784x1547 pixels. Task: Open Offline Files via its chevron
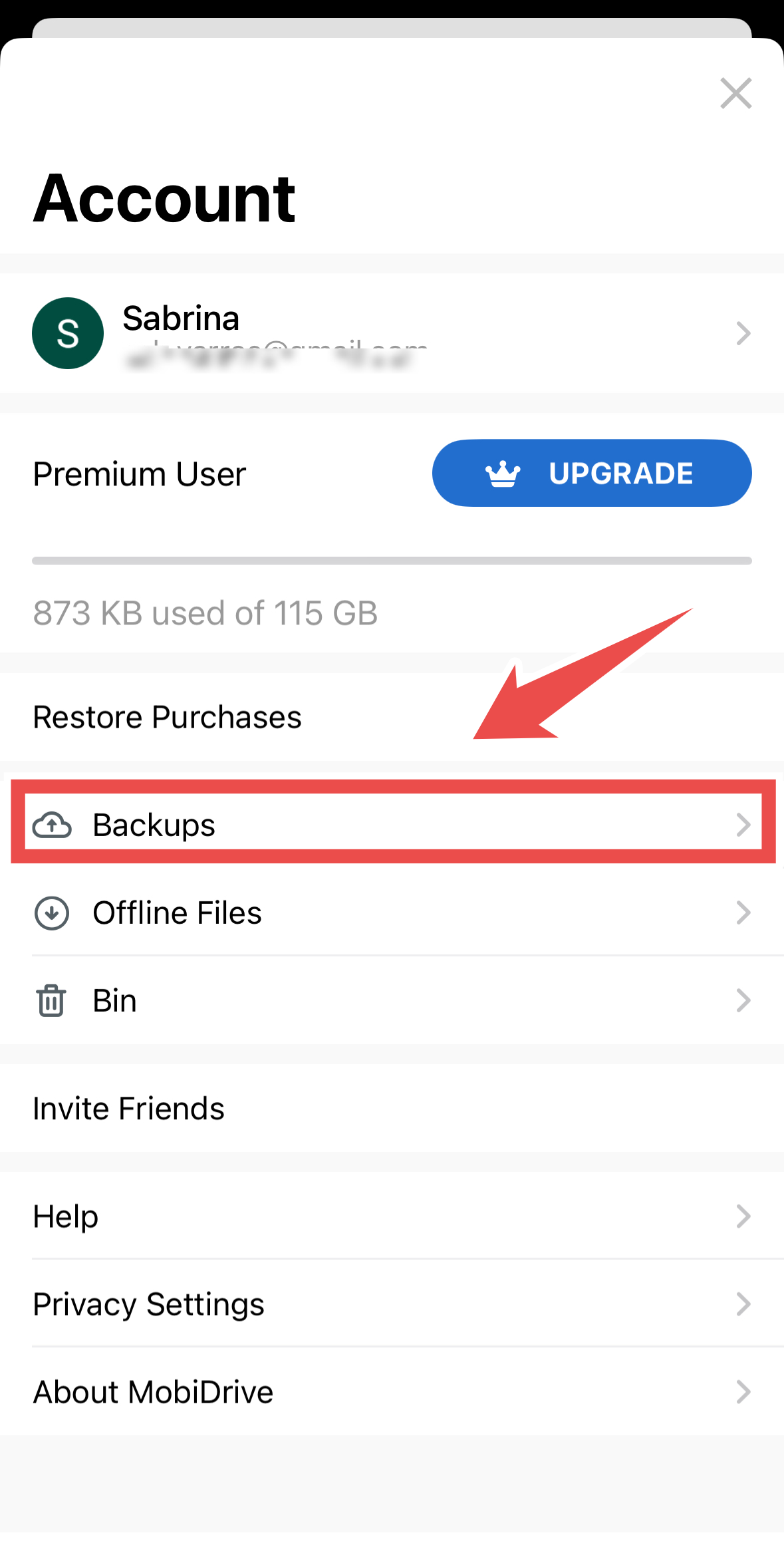tap(743, 913)
